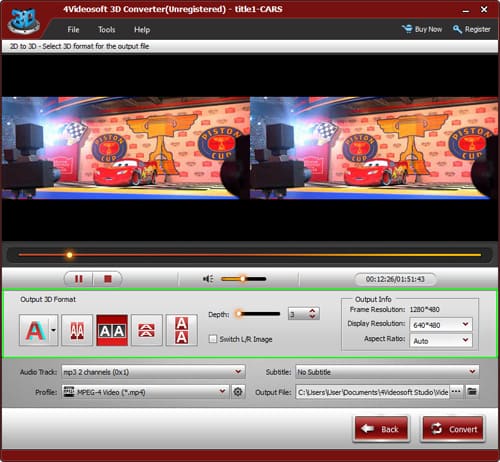Stop the video playback
500x462 pixels.
[x=108, y=279]
